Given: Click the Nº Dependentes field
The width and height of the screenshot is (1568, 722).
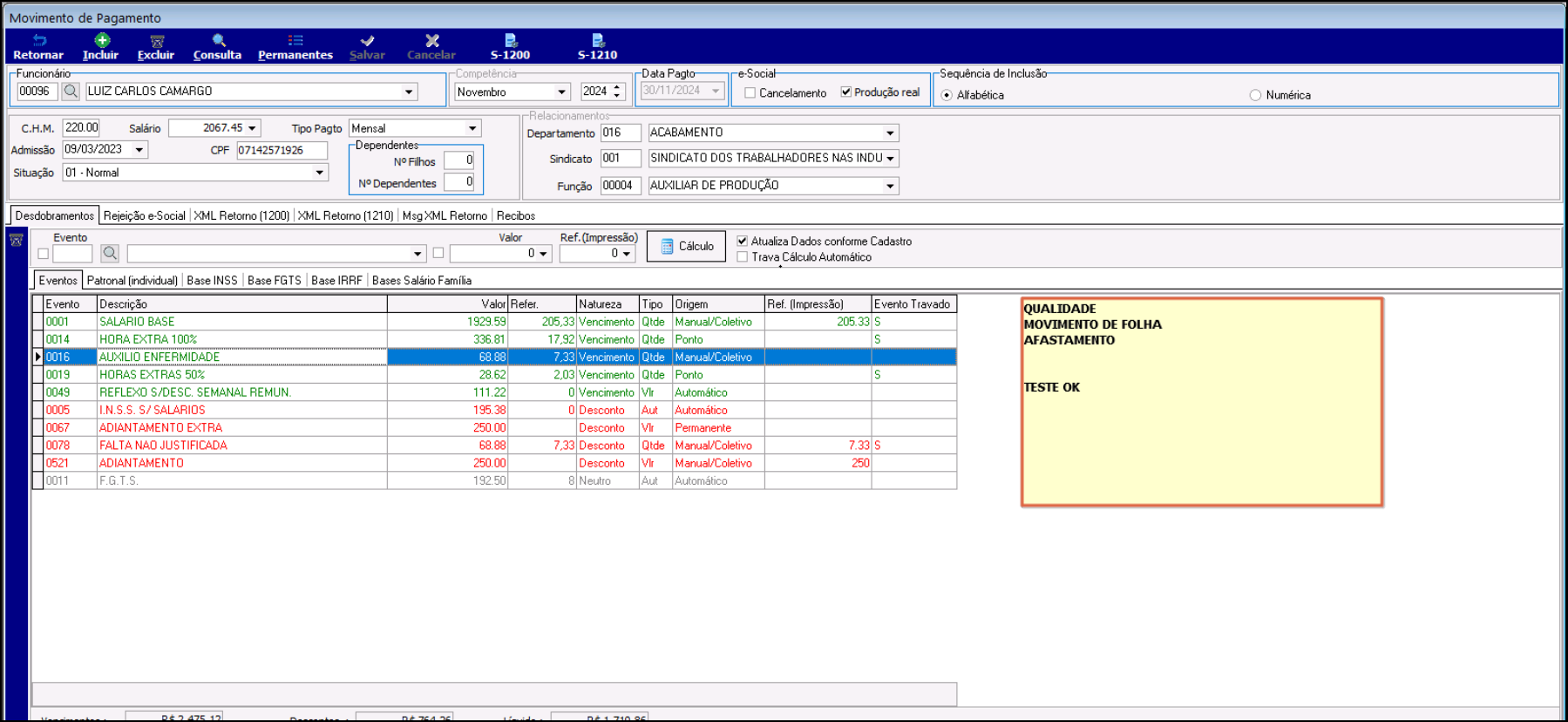Looking at the screenshot, I should (x=459, y=182).
